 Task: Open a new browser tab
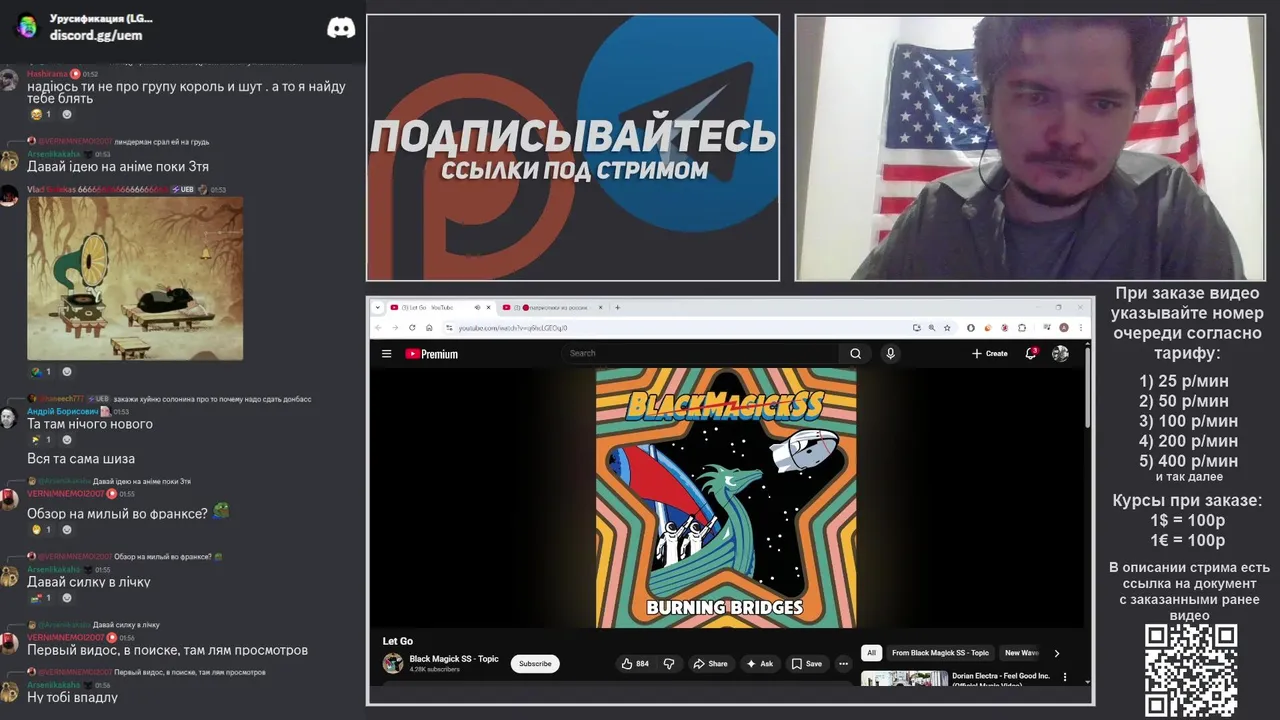pyautogui.click(x=617, y=307)
